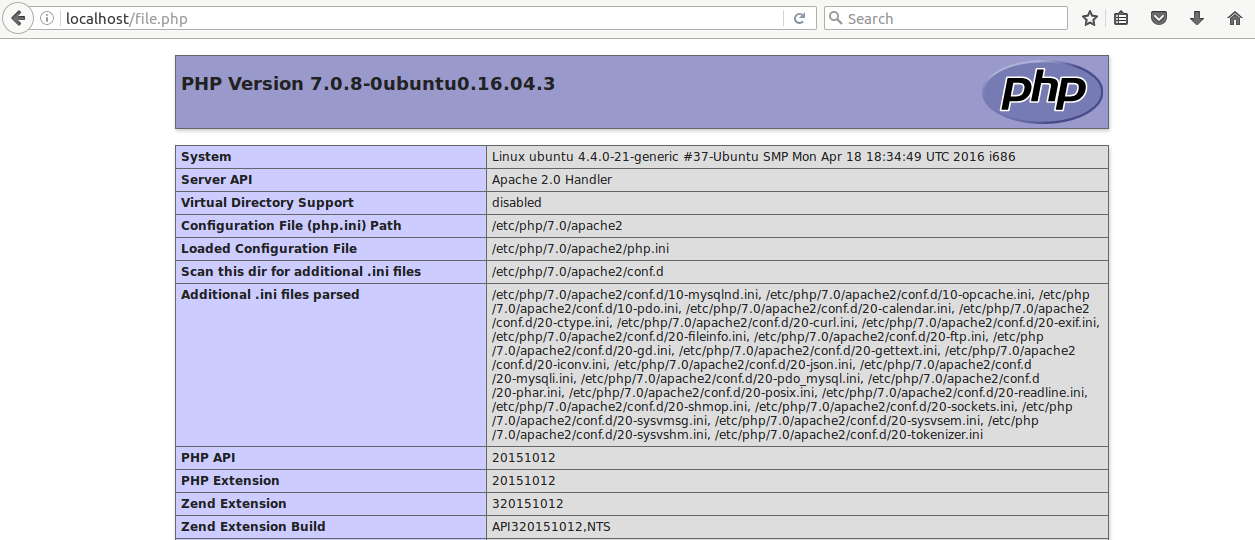The height and width of the screenshot is (540, 1255).
Task: Click the search magnifier icon
Action: 835,18
